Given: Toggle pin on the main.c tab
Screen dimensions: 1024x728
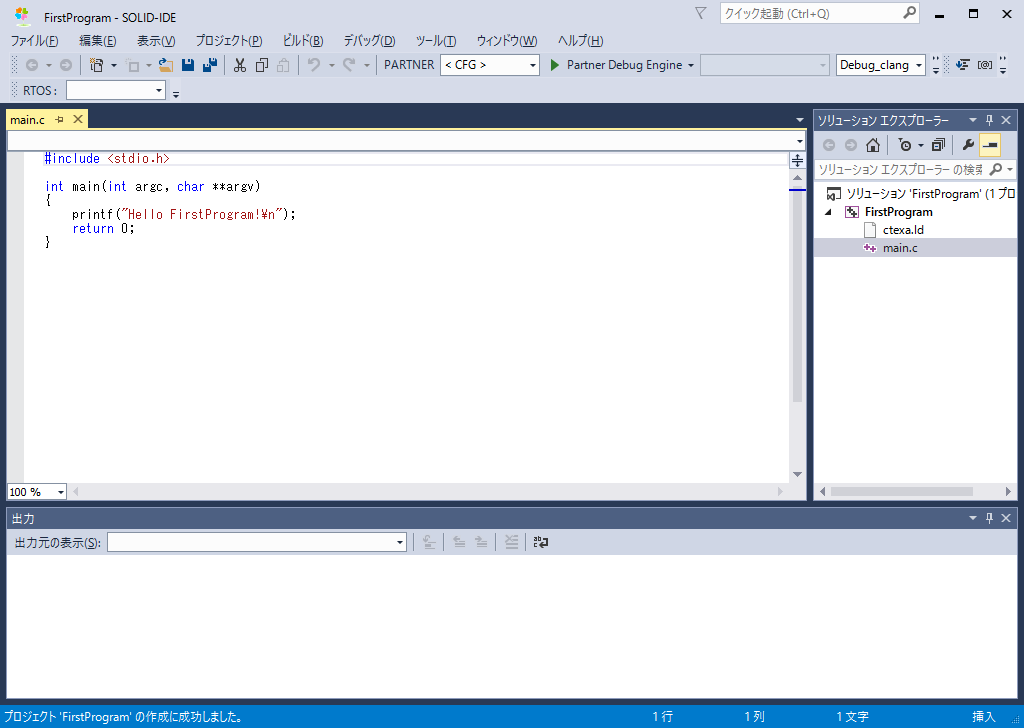Looking at the screenshot, I should 60,120.
